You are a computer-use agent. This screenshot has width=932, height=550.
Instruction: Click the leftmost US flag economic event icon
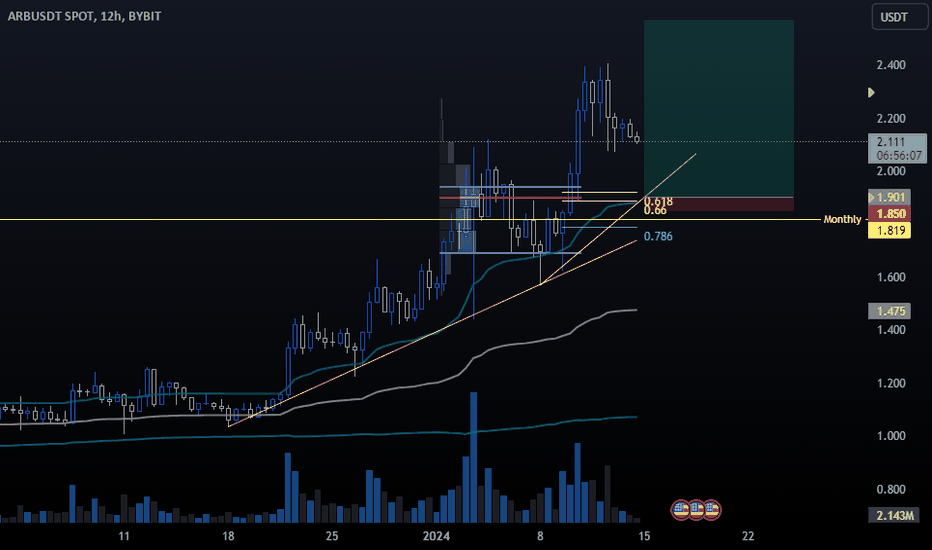click(681, 510)
